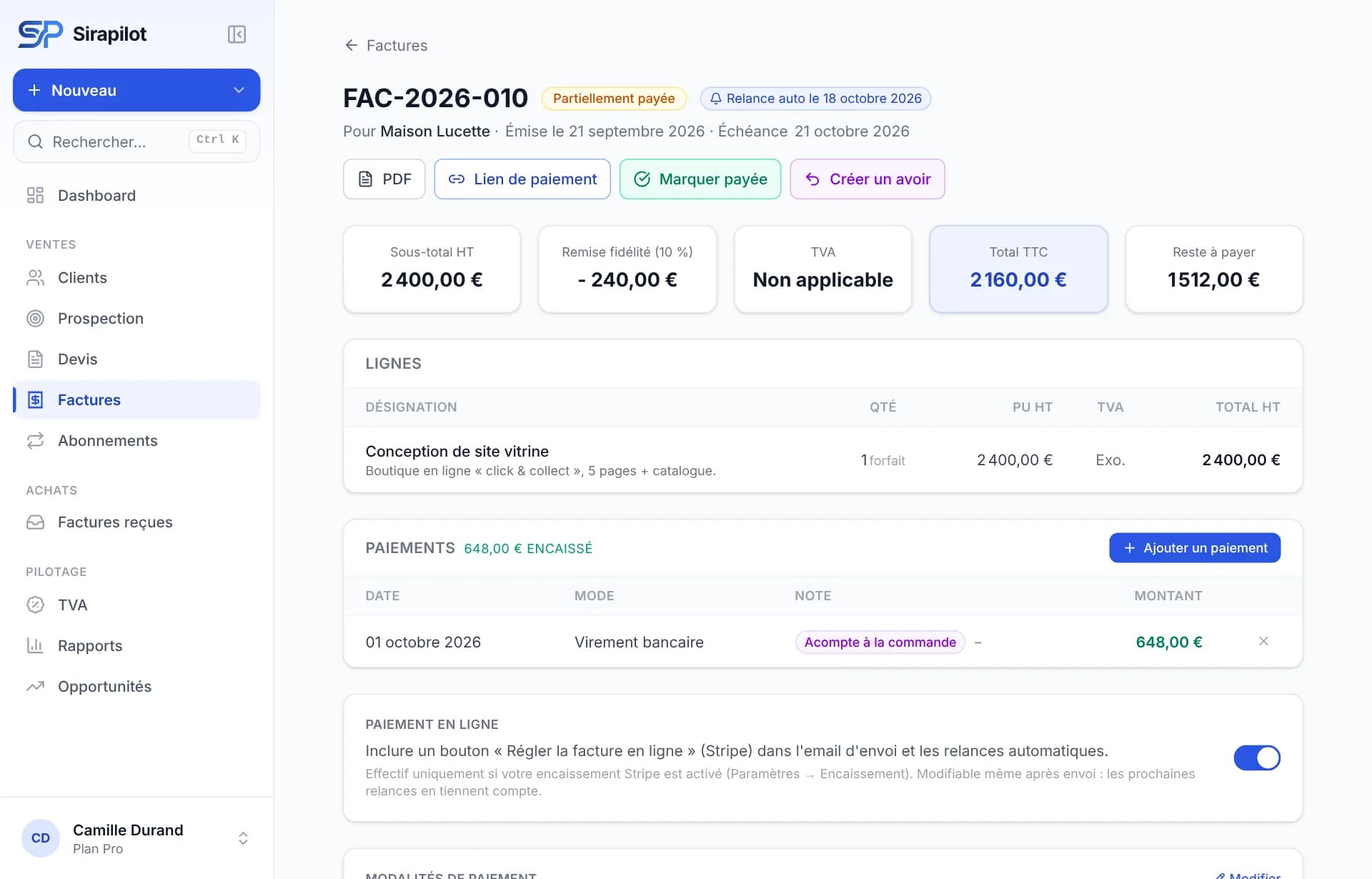Click the Devis document icon
Screen dimensions: 1372x879
[x=35, y=359]
